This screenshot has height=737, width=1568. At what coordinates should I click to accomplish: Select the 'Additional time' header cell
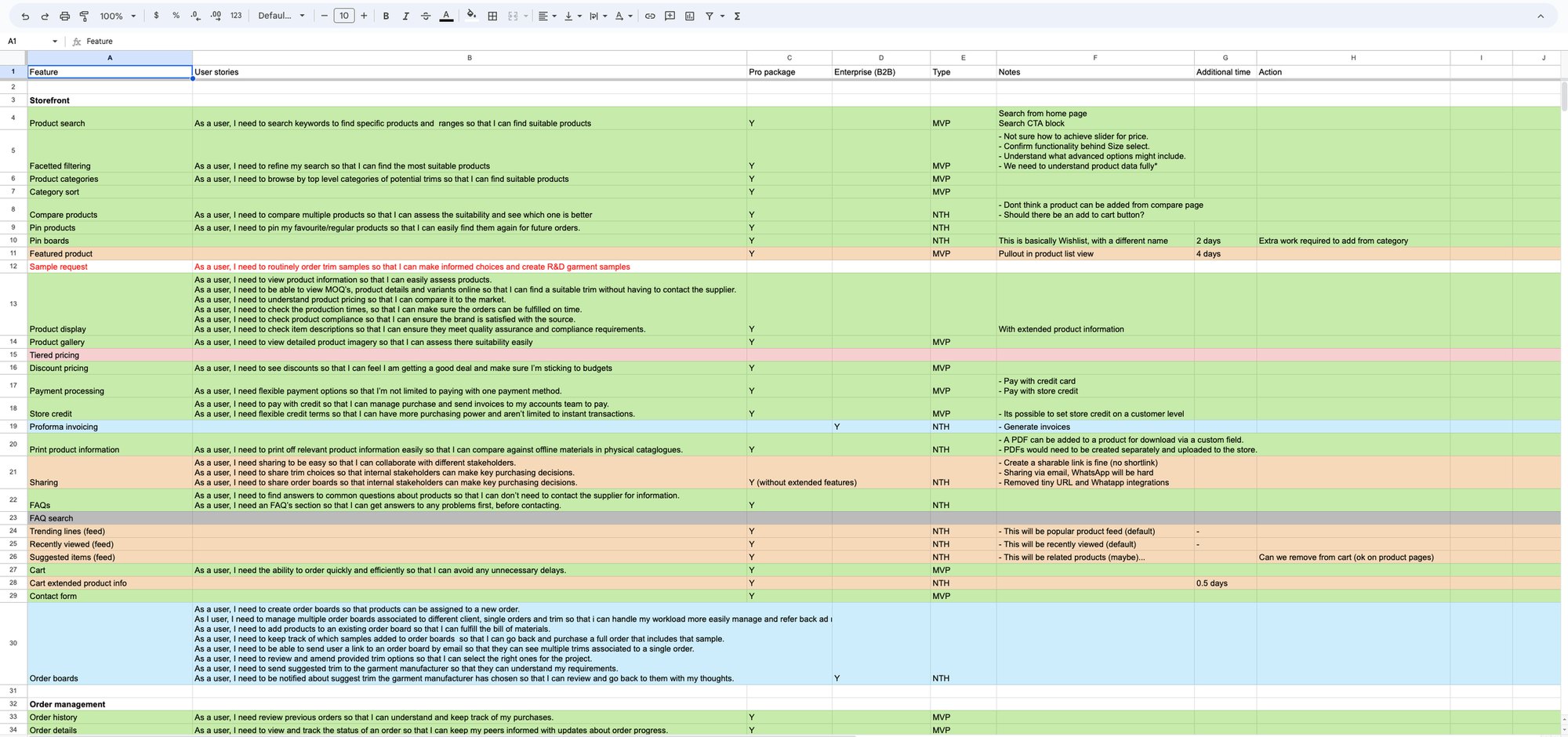click(1225, 72)
